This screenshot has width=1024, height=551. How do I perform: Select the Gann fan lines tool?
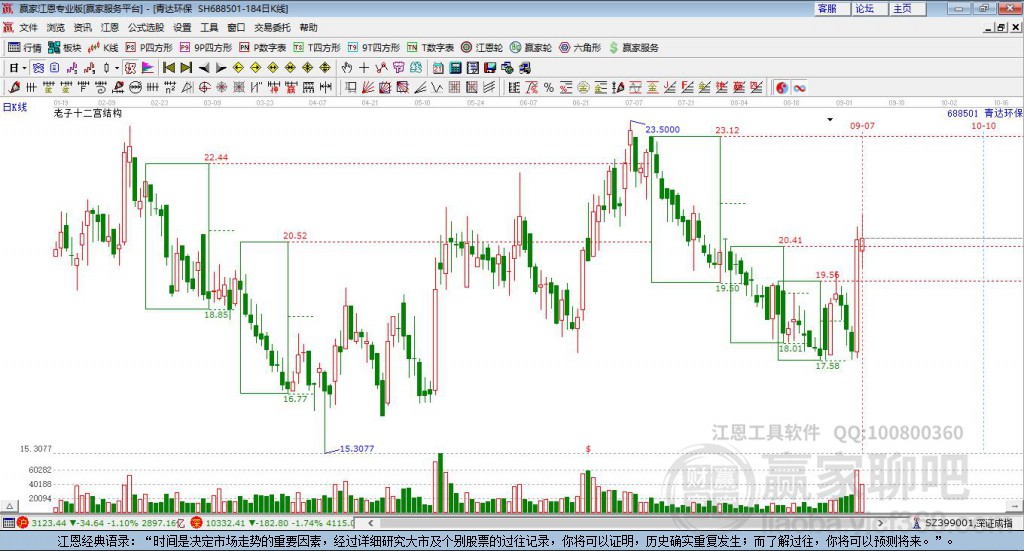tap(368, 87)
